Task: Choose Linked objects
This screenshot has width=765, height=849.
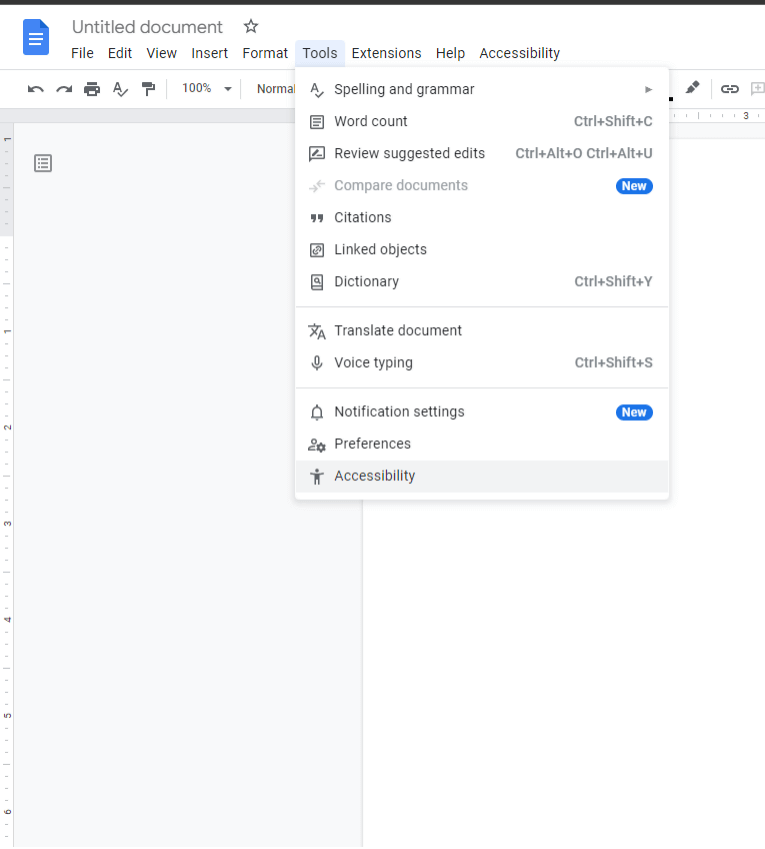Action: (x=482, y=249)
